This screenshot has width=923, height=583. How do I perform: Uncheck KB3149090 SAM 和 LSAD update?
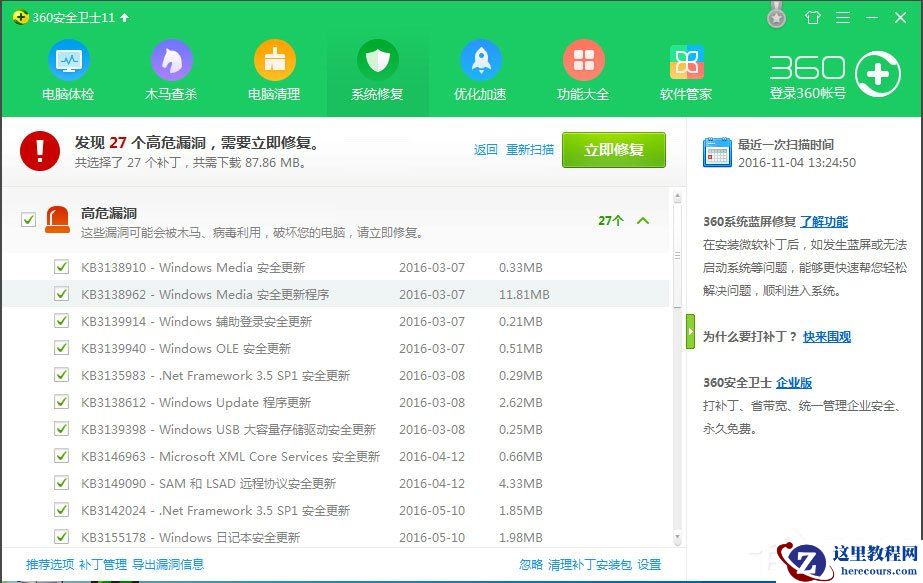coord(62,484)
